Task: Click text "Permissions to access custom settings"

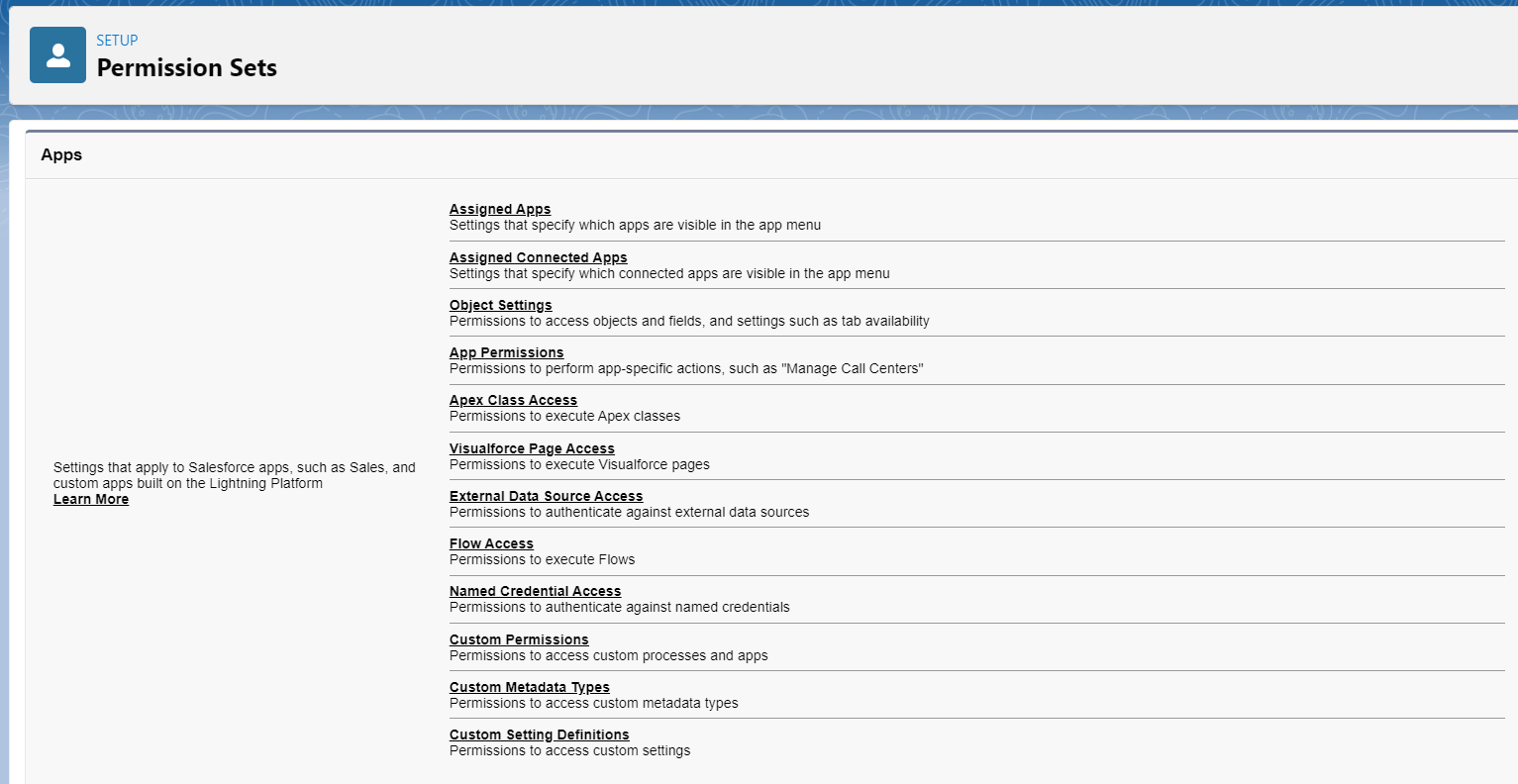Action: [569, 750]
